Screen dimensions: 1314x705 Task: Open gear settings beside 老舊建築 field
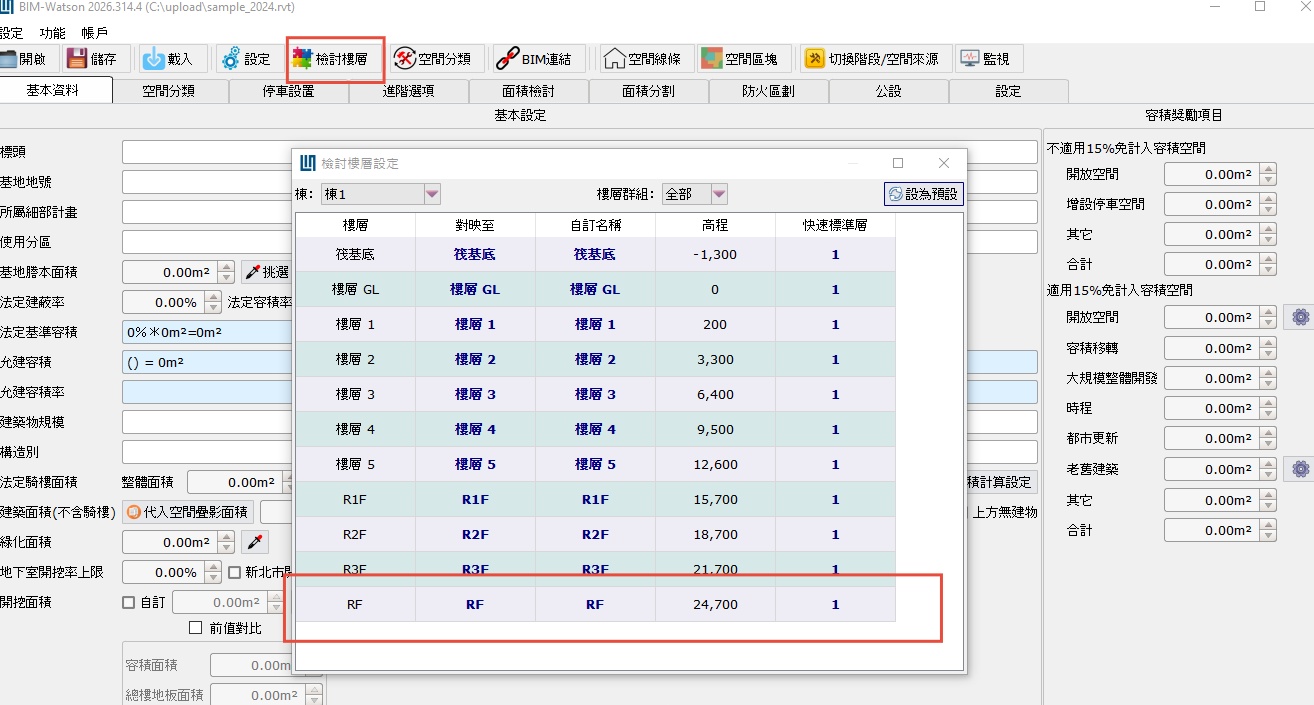tap(1299, 469)
